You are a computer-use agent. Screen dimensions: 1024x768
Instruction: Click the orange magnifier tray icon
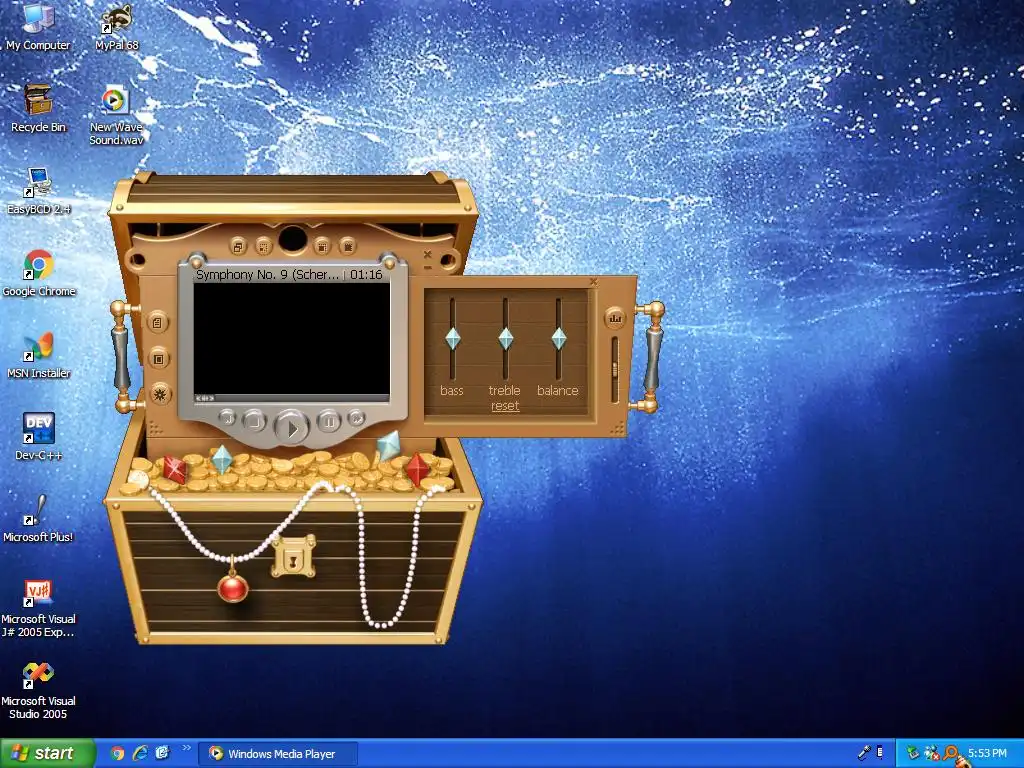952,754
